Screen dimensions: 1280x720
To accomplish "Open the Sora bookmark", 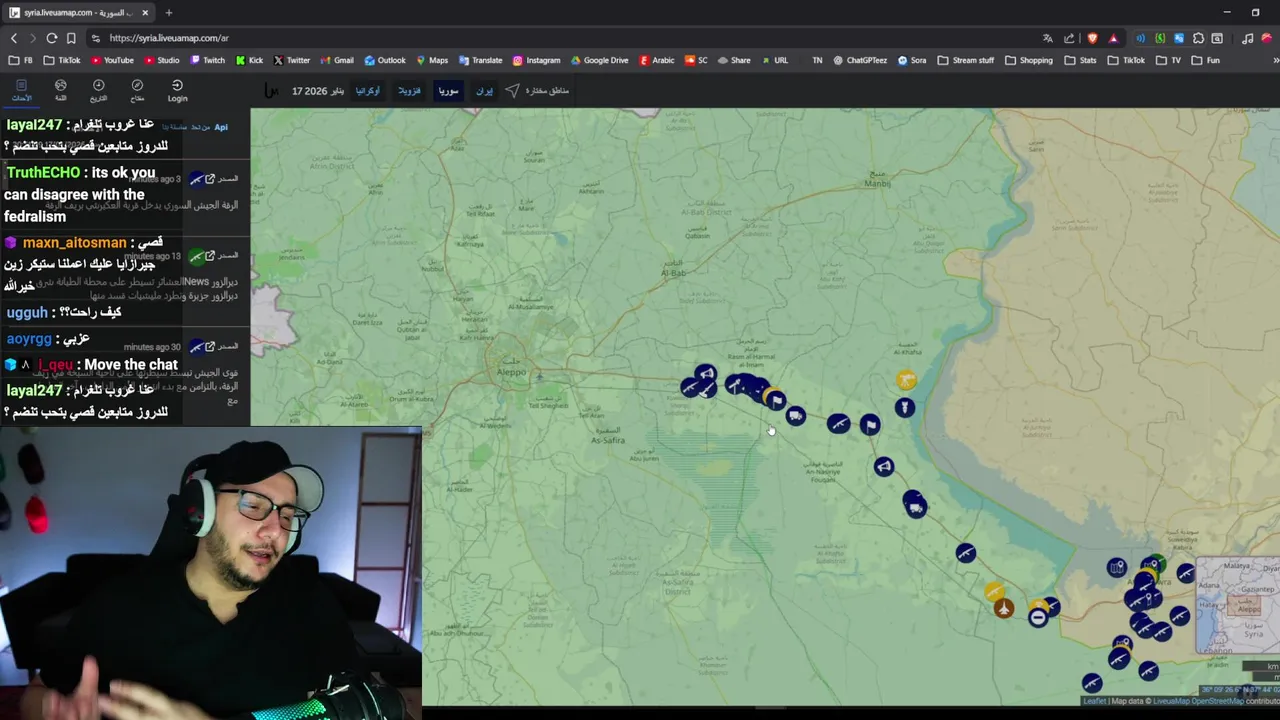I will 912,60.
